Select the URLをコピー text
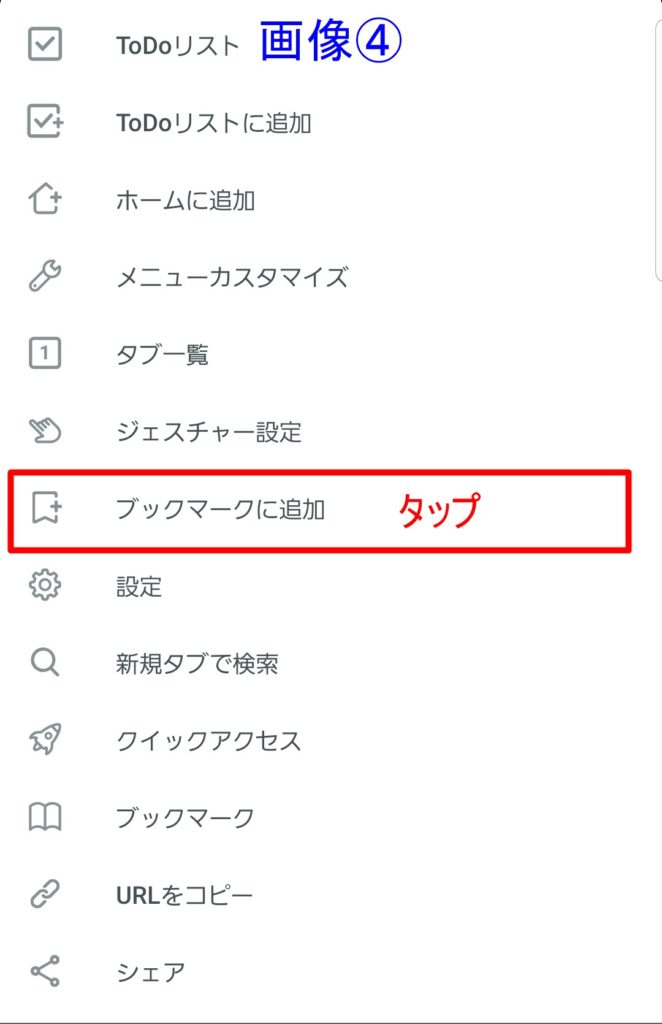662x1024 pixels. (x=184, y=895)
